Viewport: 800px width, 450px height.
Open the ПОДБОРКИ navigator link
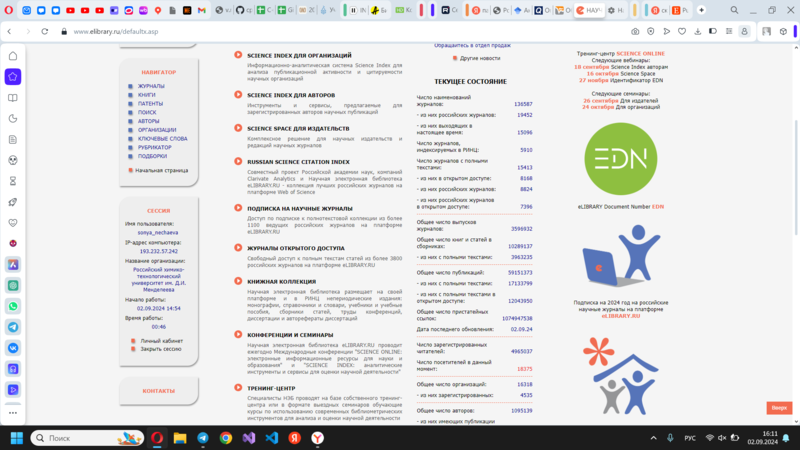click(x=152, y=156)
